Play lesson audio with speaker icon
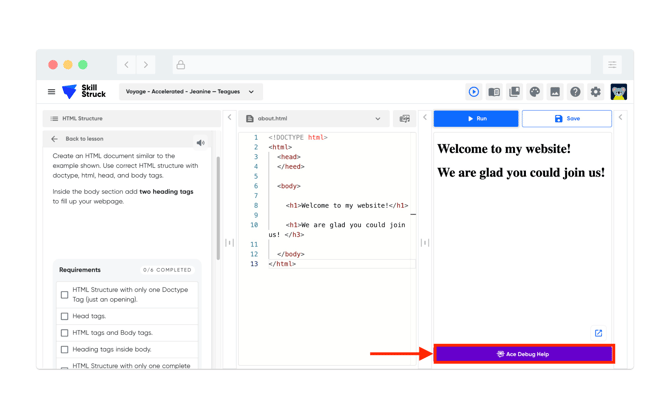670x418 pixels. coord(201,143)
